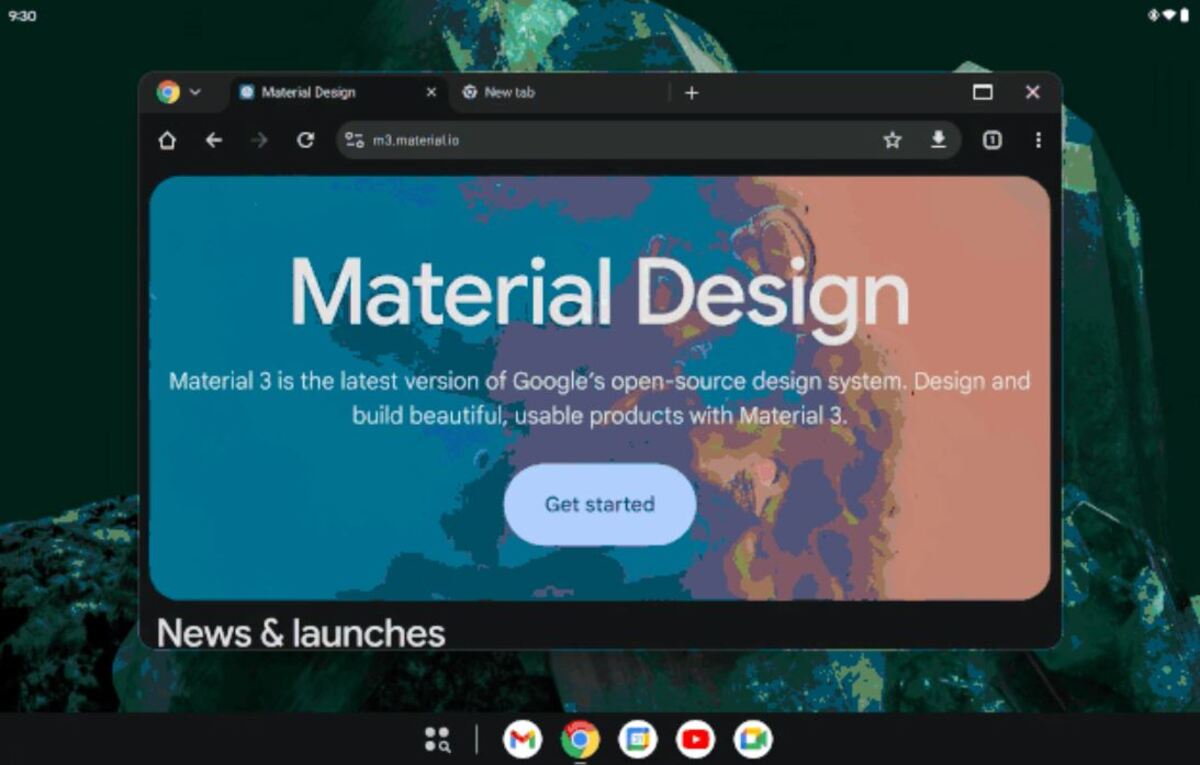This screenshot has width=1200, height=765.
Task: Reload the page
Action: tap(306, 140)
